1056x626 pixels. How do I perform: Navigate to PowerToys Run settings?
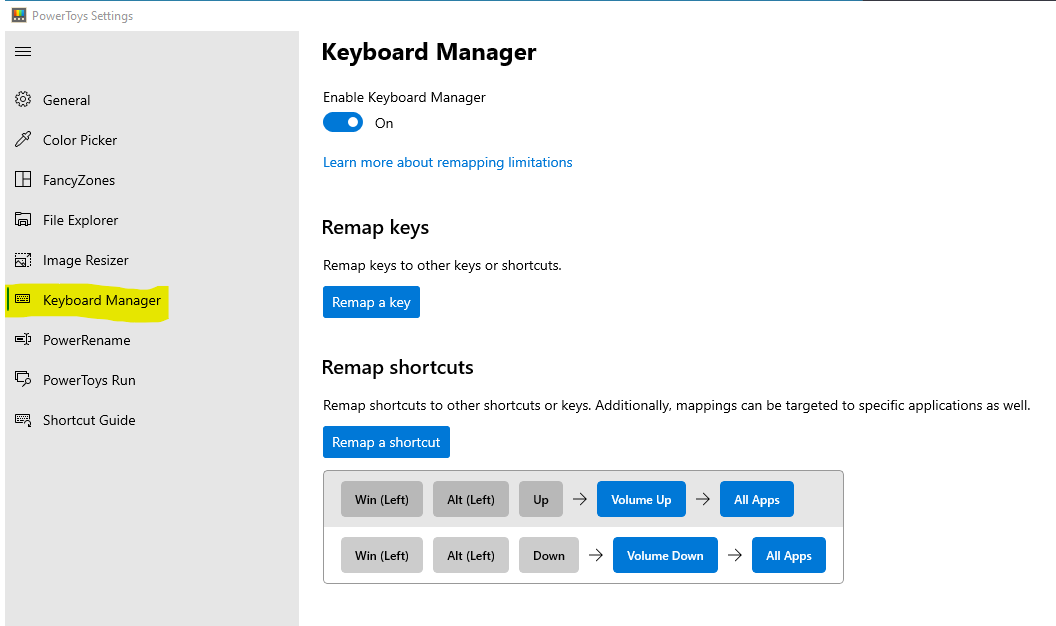(152, 380)
